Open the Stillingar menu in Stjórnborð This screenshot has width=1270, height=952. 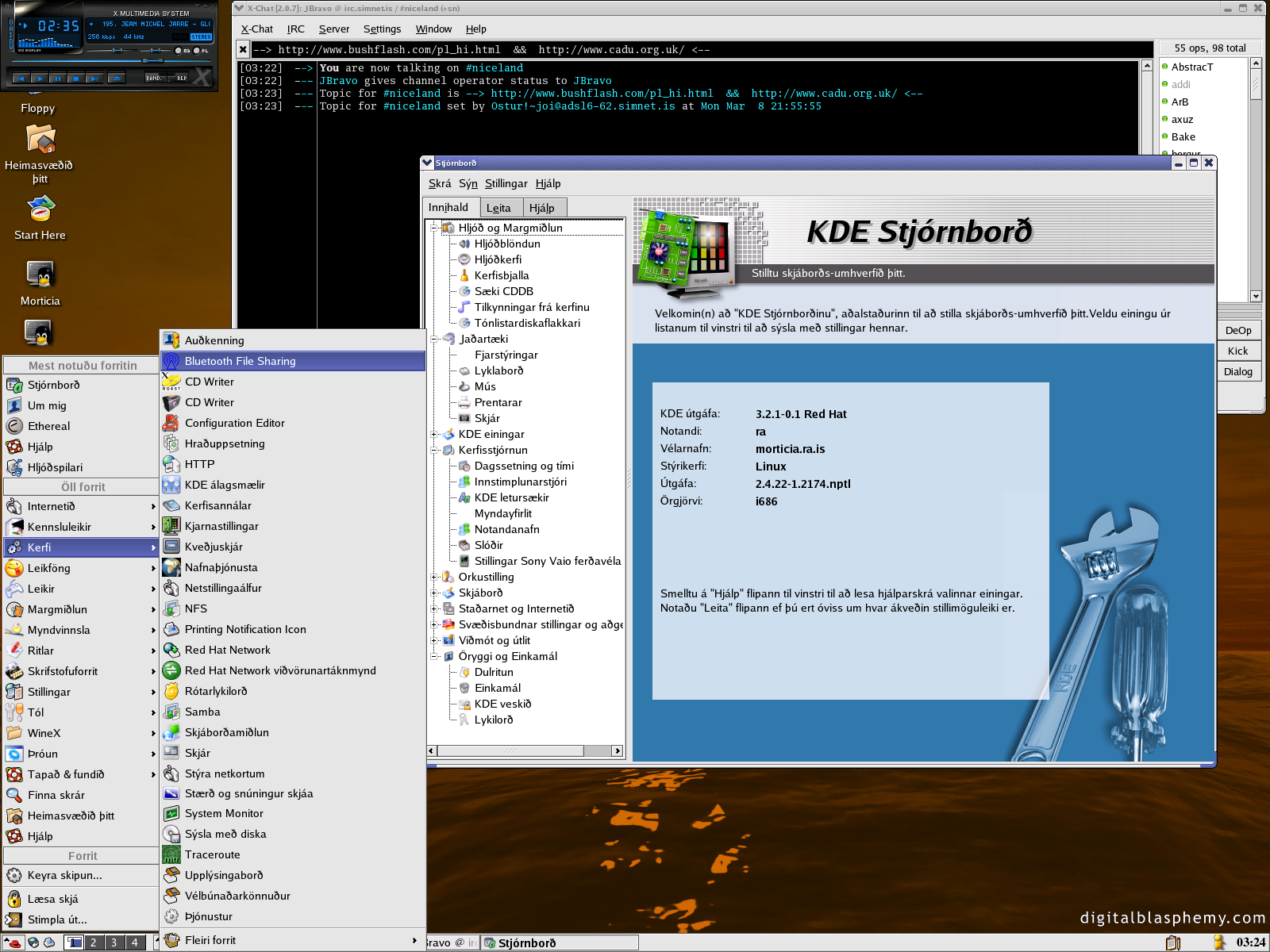(x=506, y=183)
